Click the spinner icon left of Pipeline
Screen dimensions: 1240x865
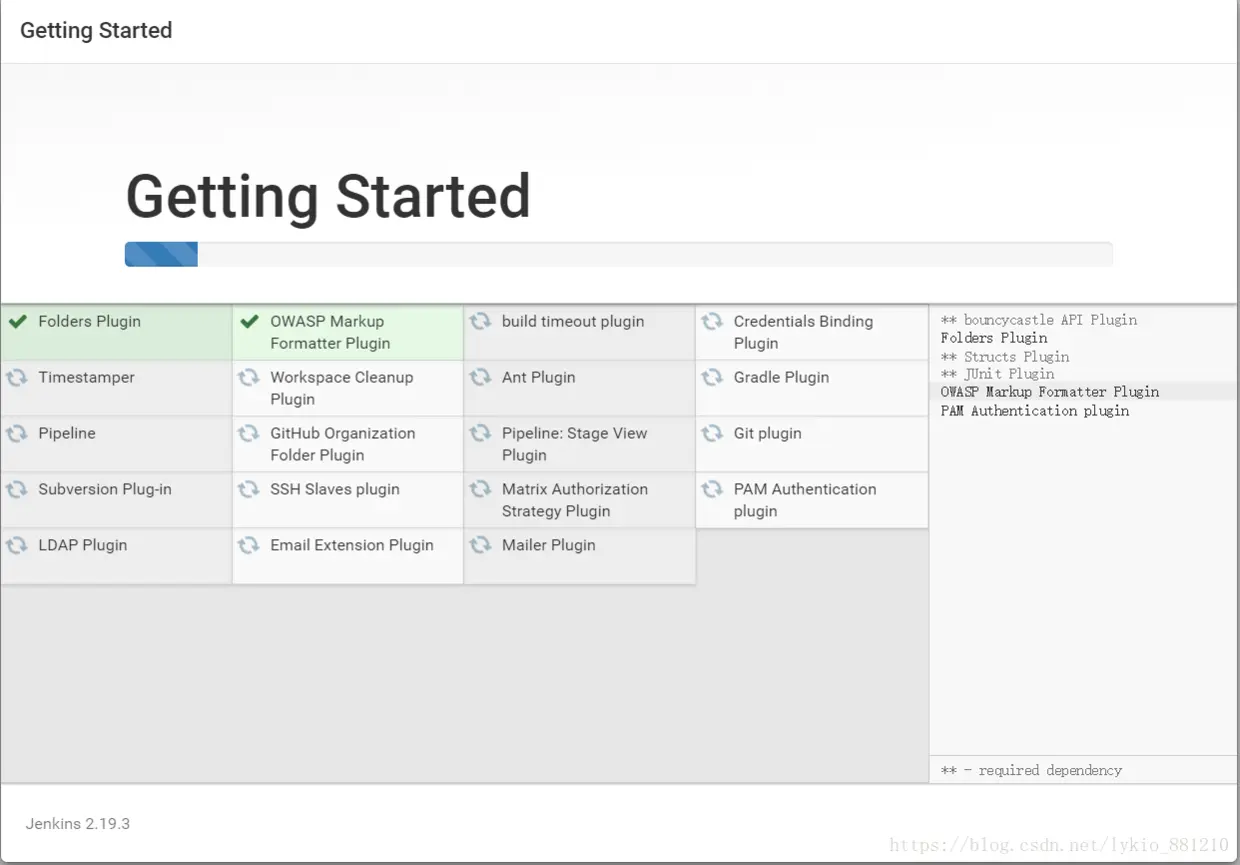coord(17,433)
